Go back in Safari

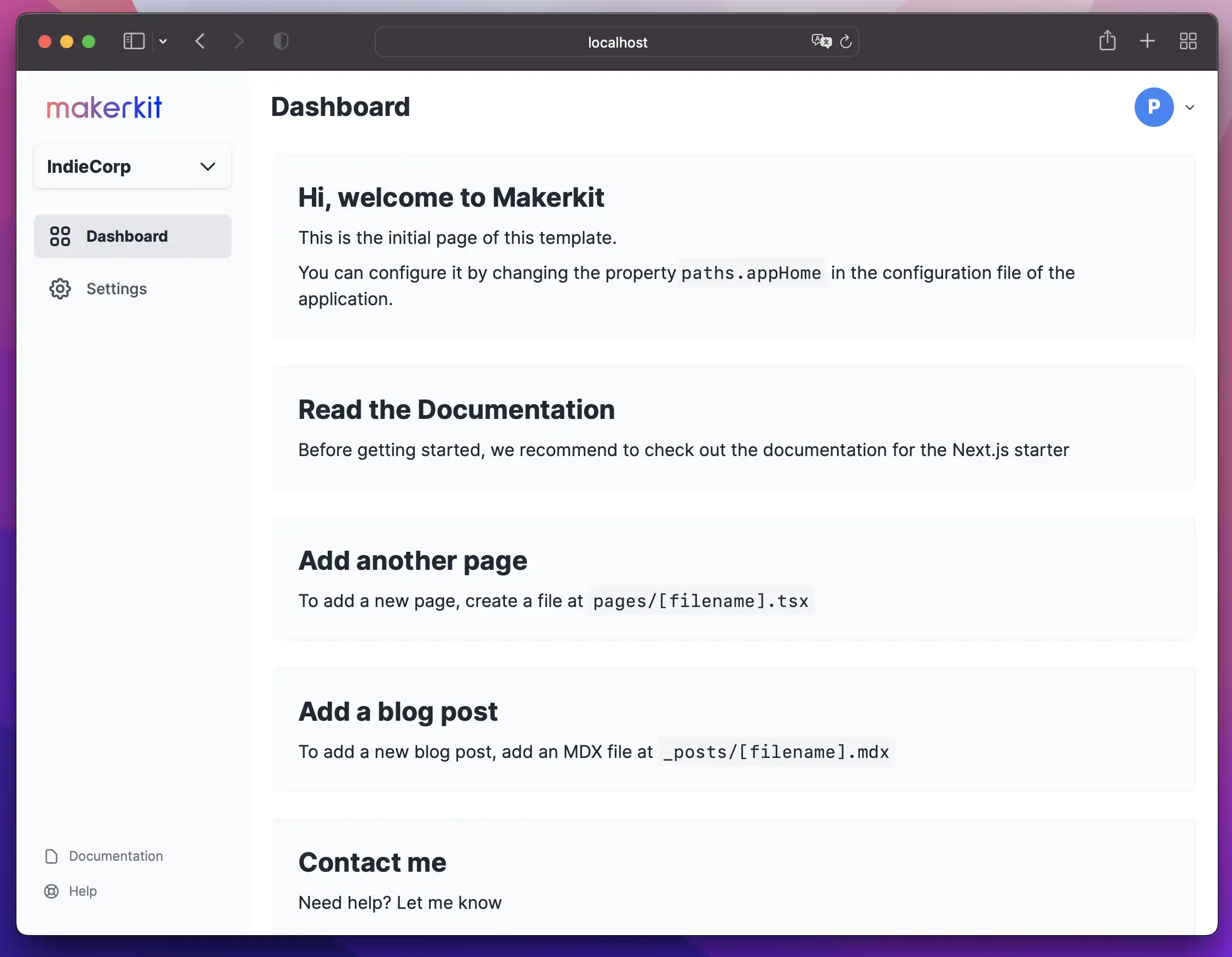click(200, 41)
